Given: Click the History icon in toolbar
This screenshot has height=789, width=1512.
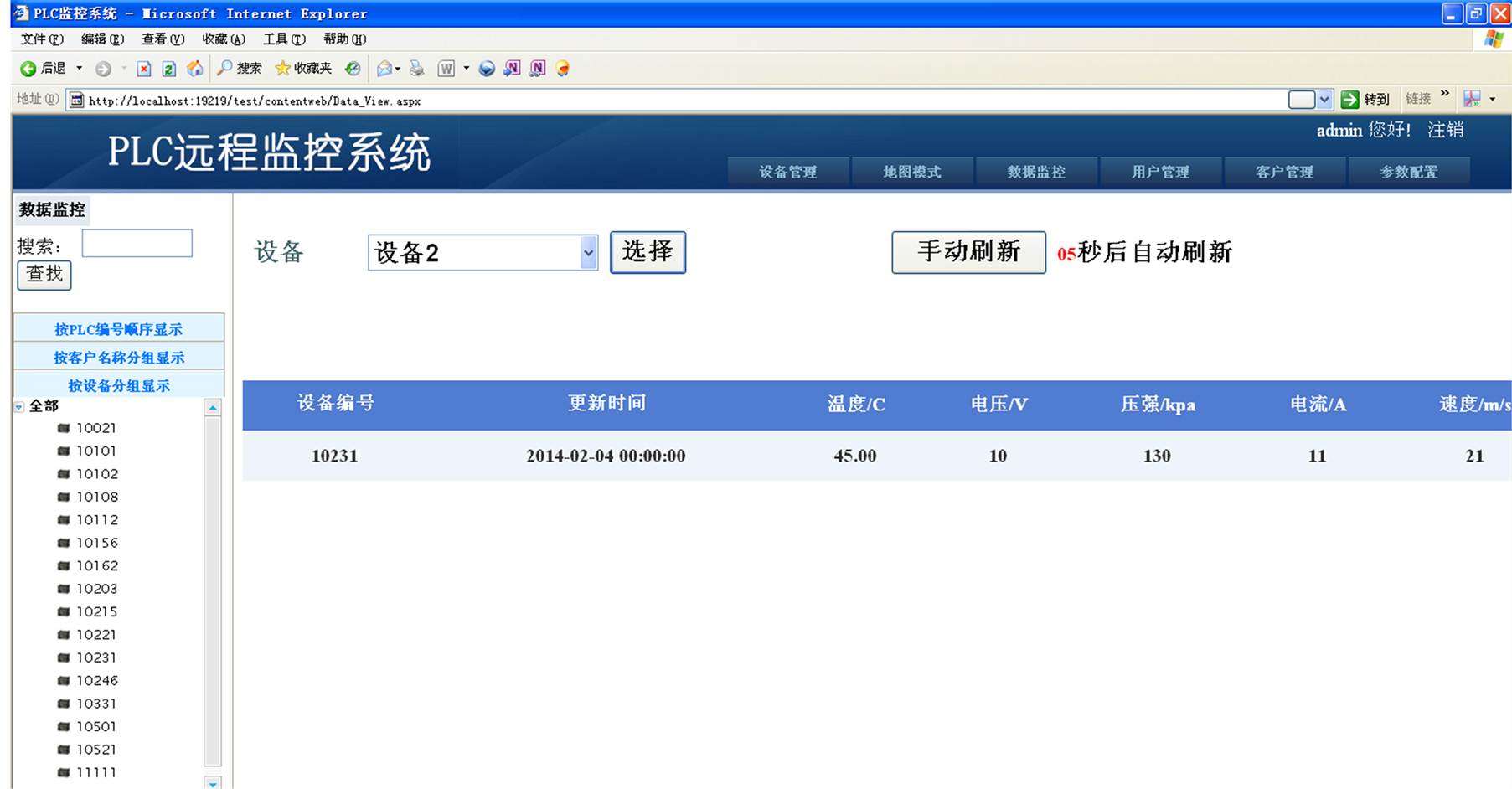Looking at the screenshot, I should (353, 69).
